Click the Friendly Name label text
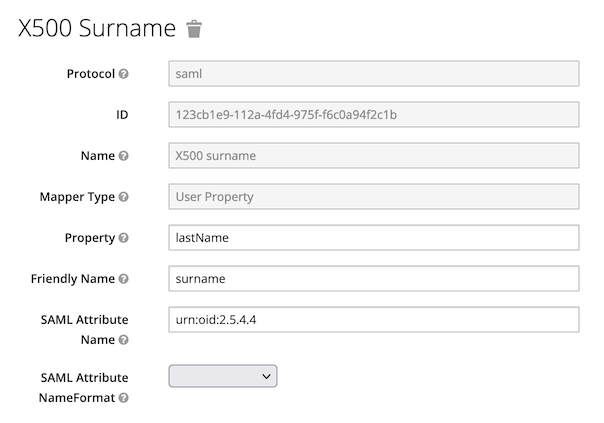The width and height of the screenshot is (604, 423). tap(73, 279)
